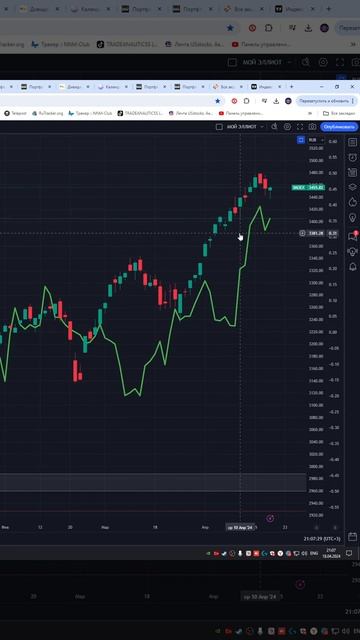This screenshot has height=640, width=360.
Task: Open the calendar icon at the sidebar bottom
Action: 352,536
